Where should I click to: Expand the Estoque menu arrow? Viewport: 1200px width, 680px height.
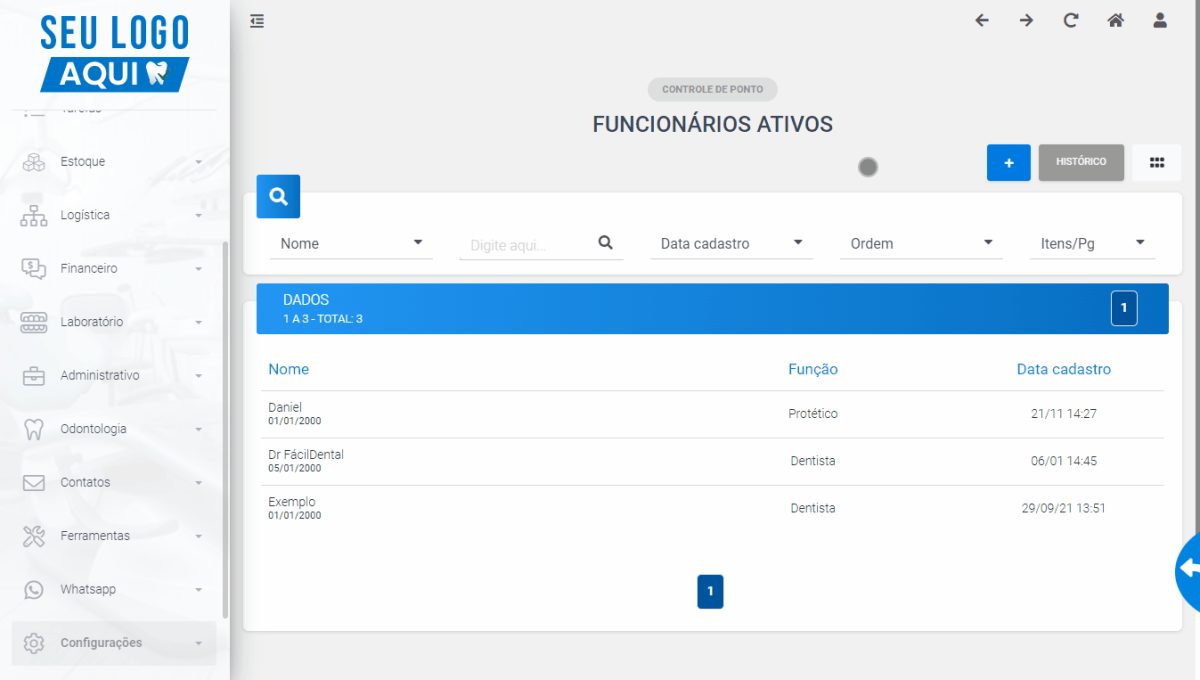click(x=198, y=162)
